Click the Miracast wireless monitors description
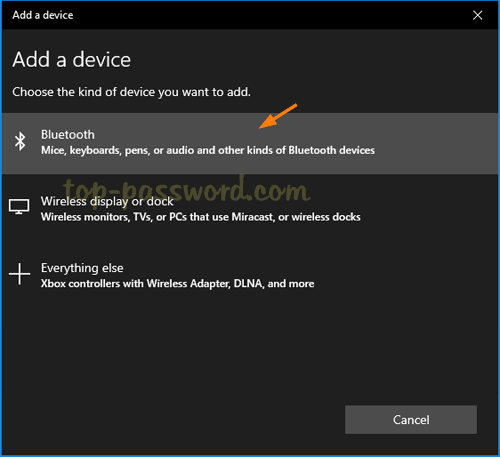 coord(201,217)
